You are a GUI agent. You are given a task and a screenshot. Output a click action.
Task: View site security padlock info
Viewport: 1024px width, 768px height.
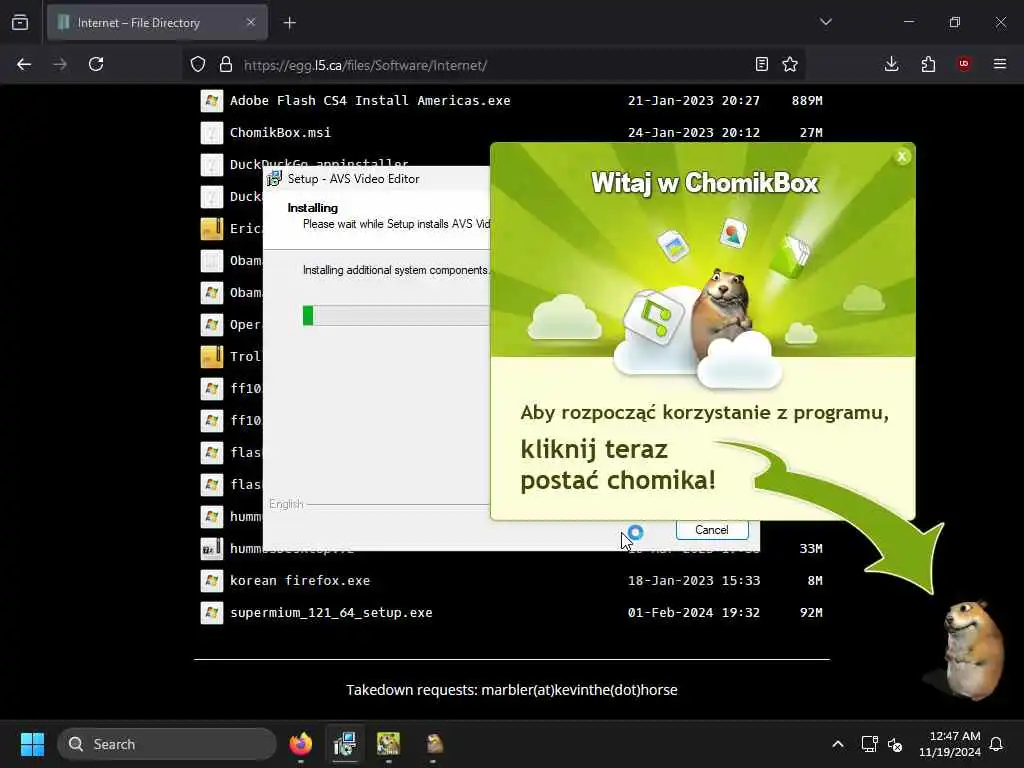click(226, 65)
